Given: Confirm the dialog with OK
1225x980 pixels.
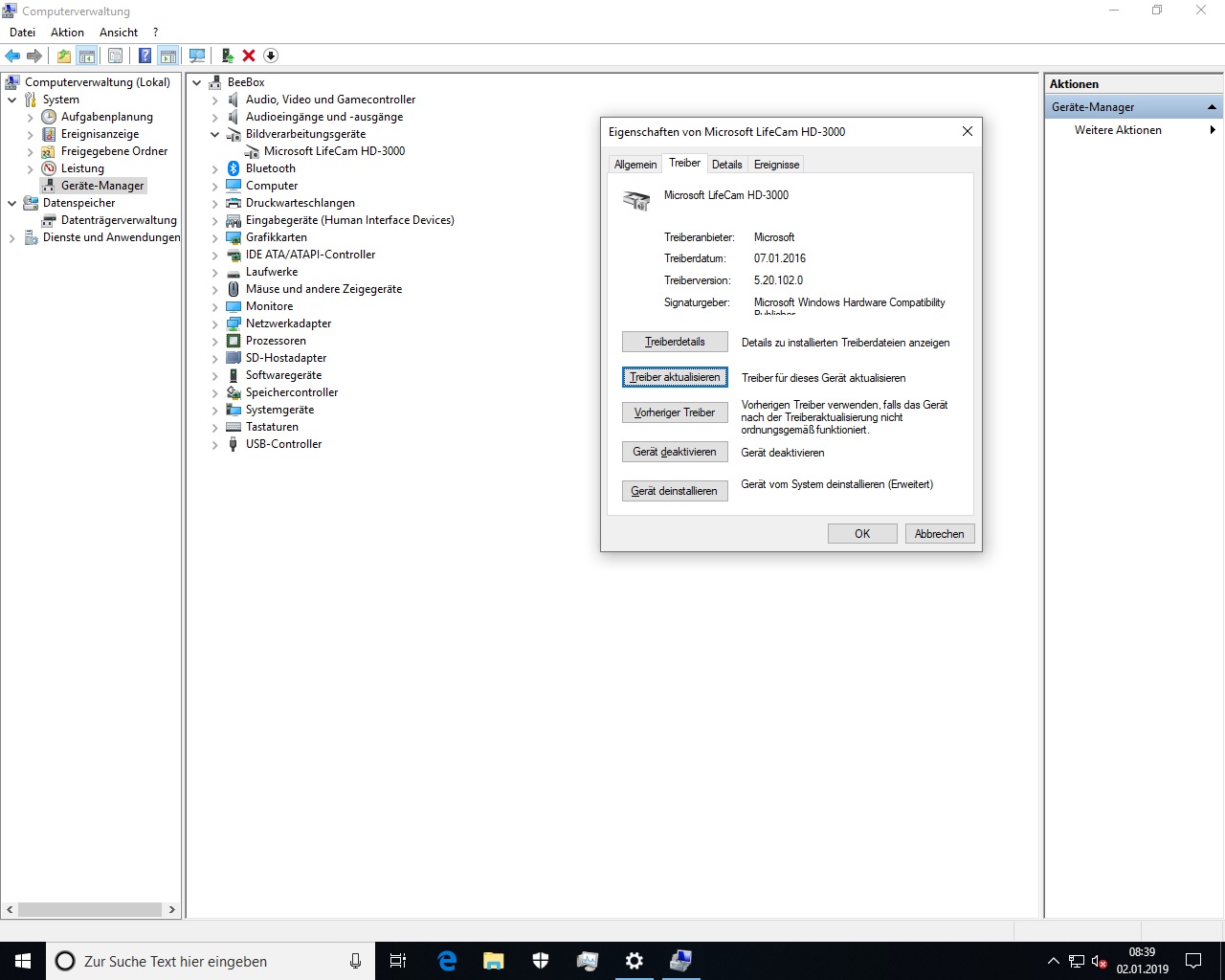Looking at the screenshot, I should pos(862,534).
